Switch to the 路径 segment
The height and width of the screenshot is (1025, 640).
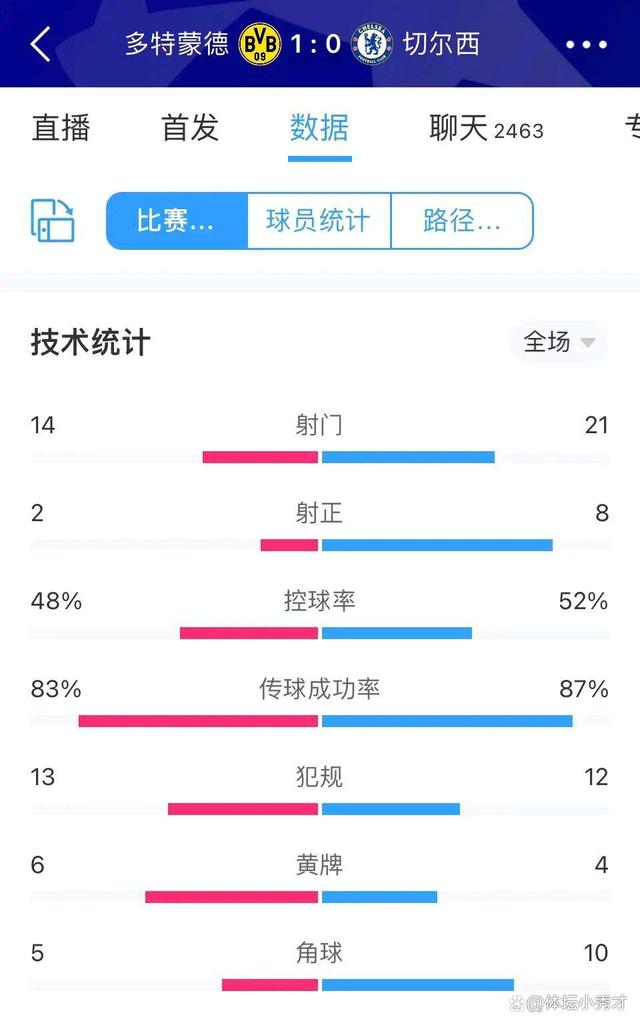click(x=463, y=220)
